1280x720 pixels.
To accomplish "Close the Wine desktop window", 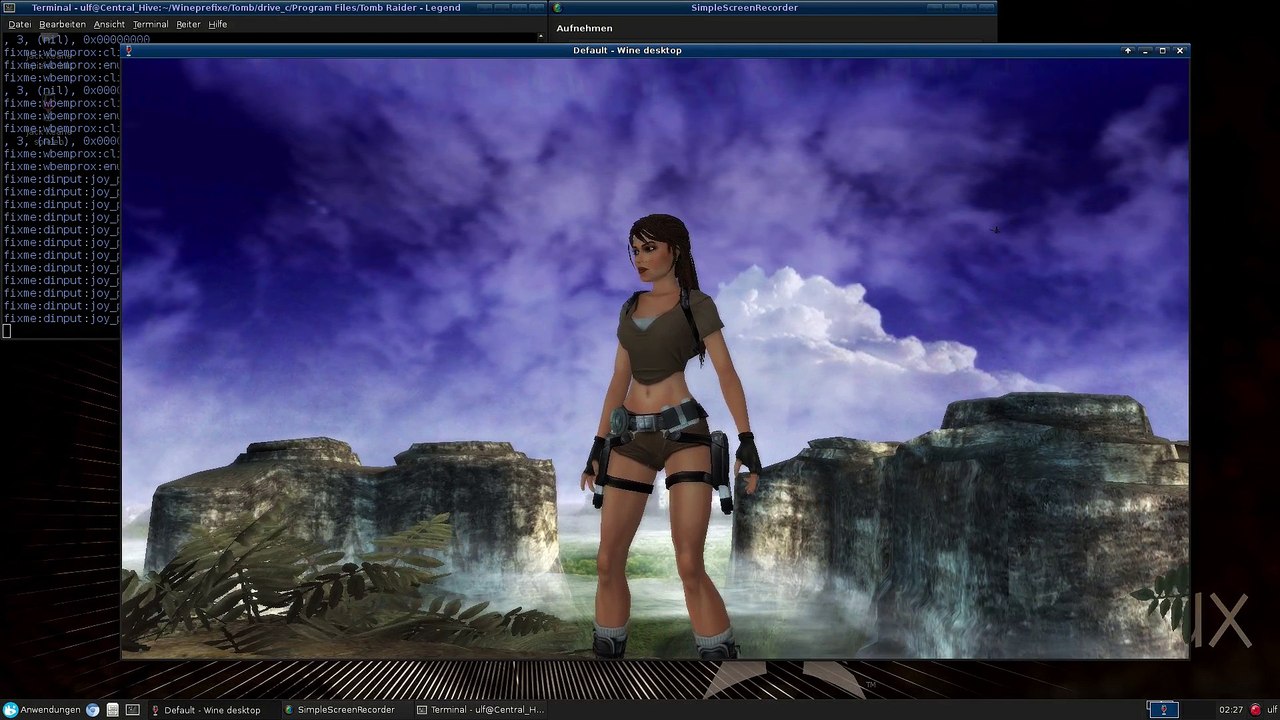I will [x=1180, y=50].
